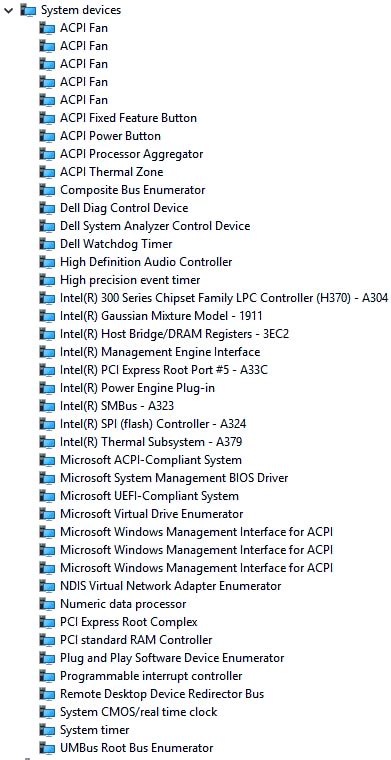391x760 pixels.
Task: Click the System devices category icon
Action: [x=29, y=10]
